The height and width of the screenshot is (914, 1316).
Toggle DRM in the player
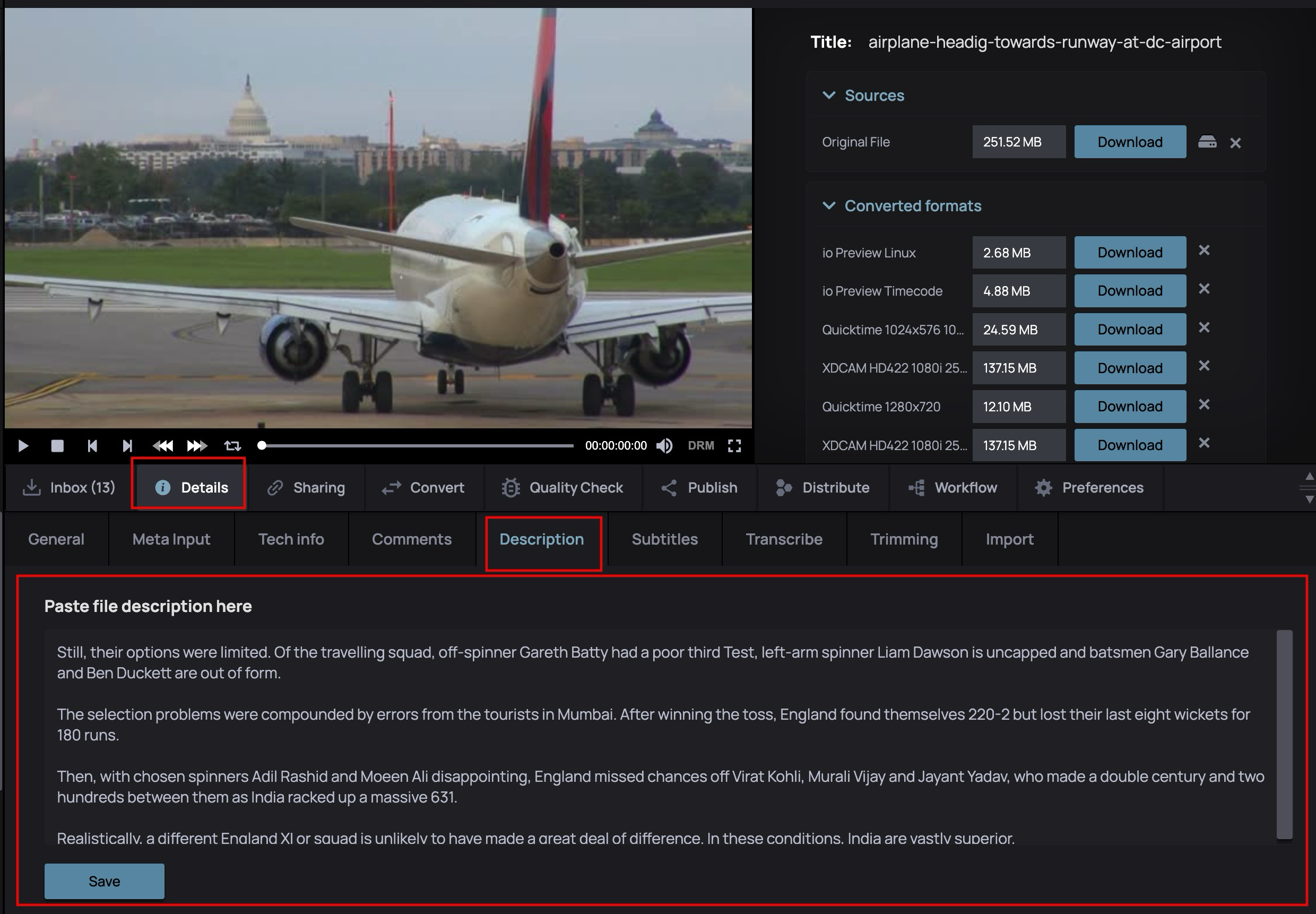pyautogui.click(x=700, y=445)
